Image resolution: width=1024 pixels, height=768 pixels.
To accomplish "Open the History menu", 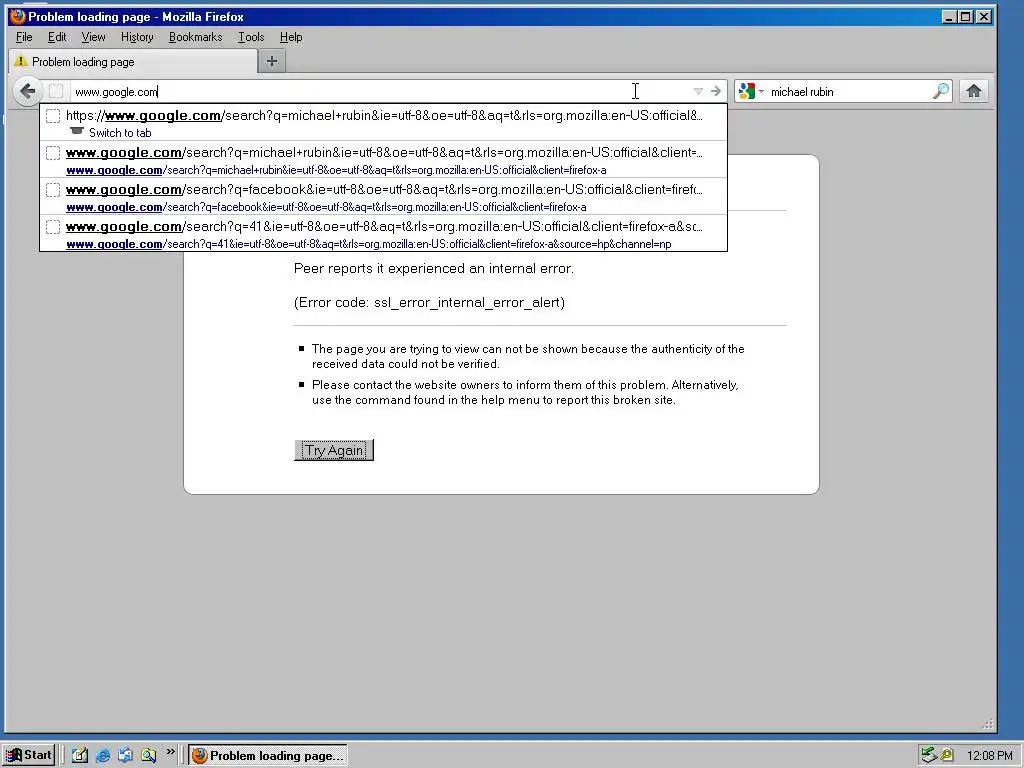I will [x=137, y=37].
